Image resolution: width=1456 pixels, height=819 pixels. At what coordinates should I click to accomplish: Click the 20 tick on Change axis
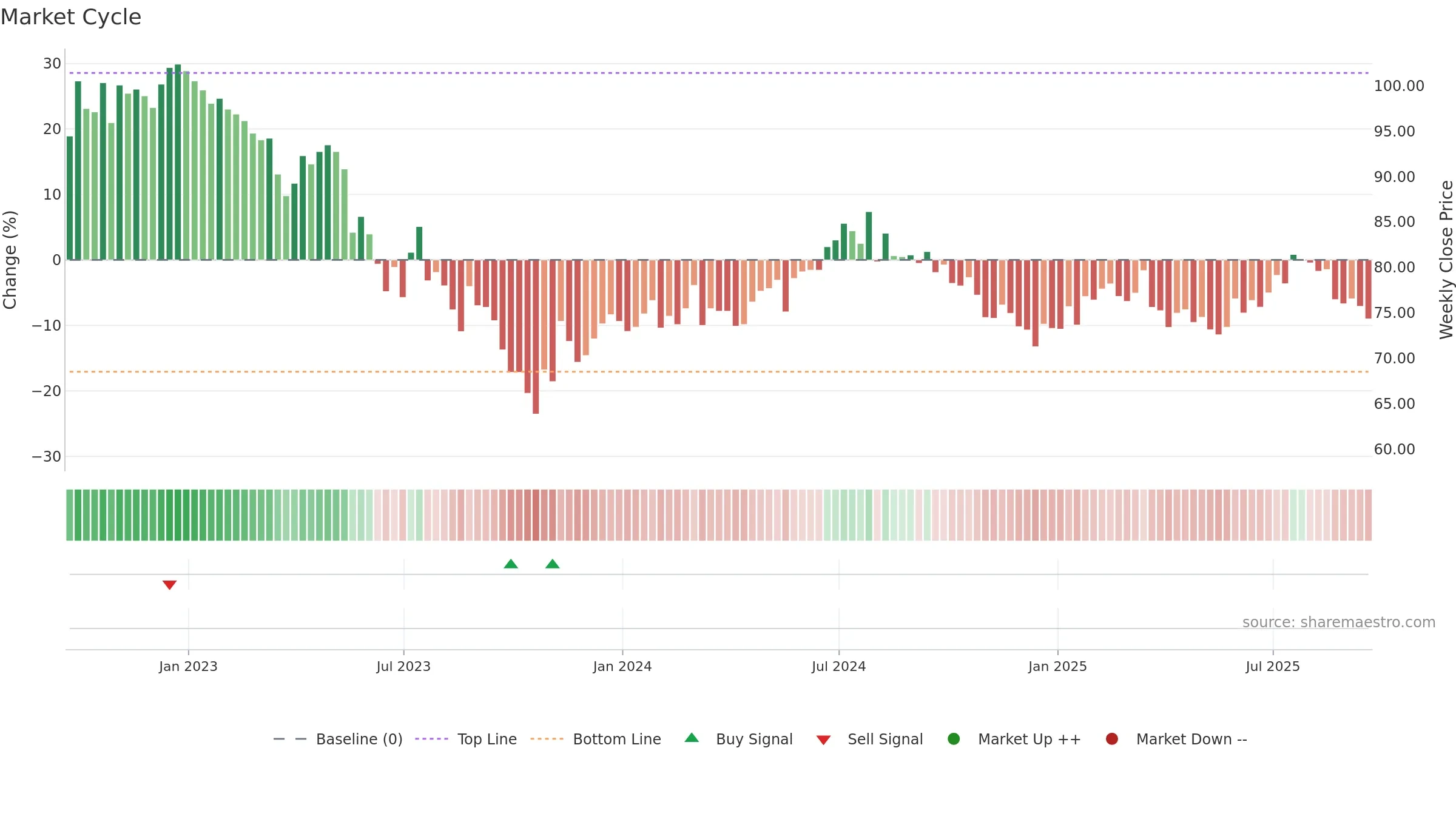[52, 129]
